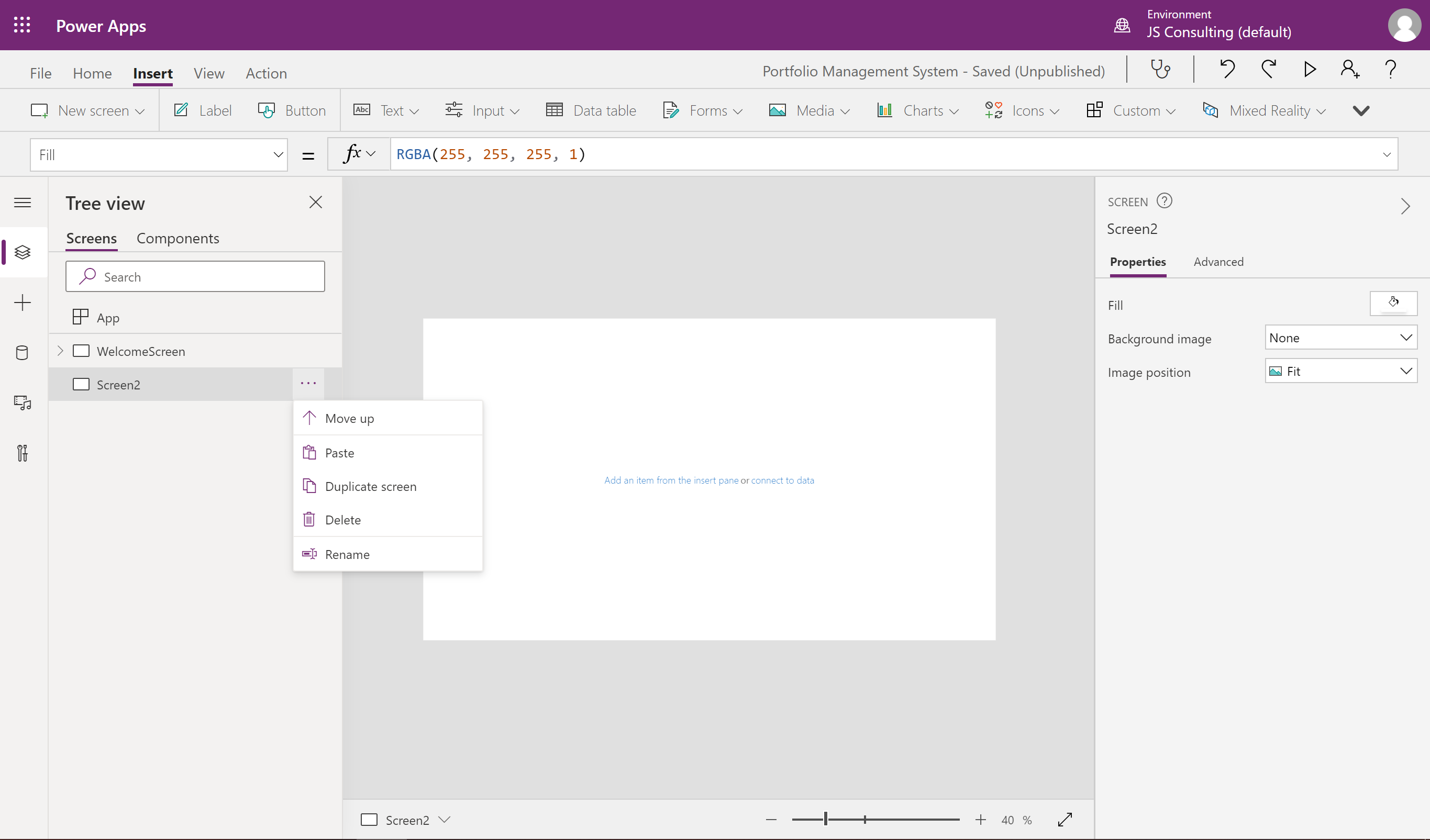The image size is (1430, 840).
Task: Click the Undo arrow icon
Action: click(1227, 70)
